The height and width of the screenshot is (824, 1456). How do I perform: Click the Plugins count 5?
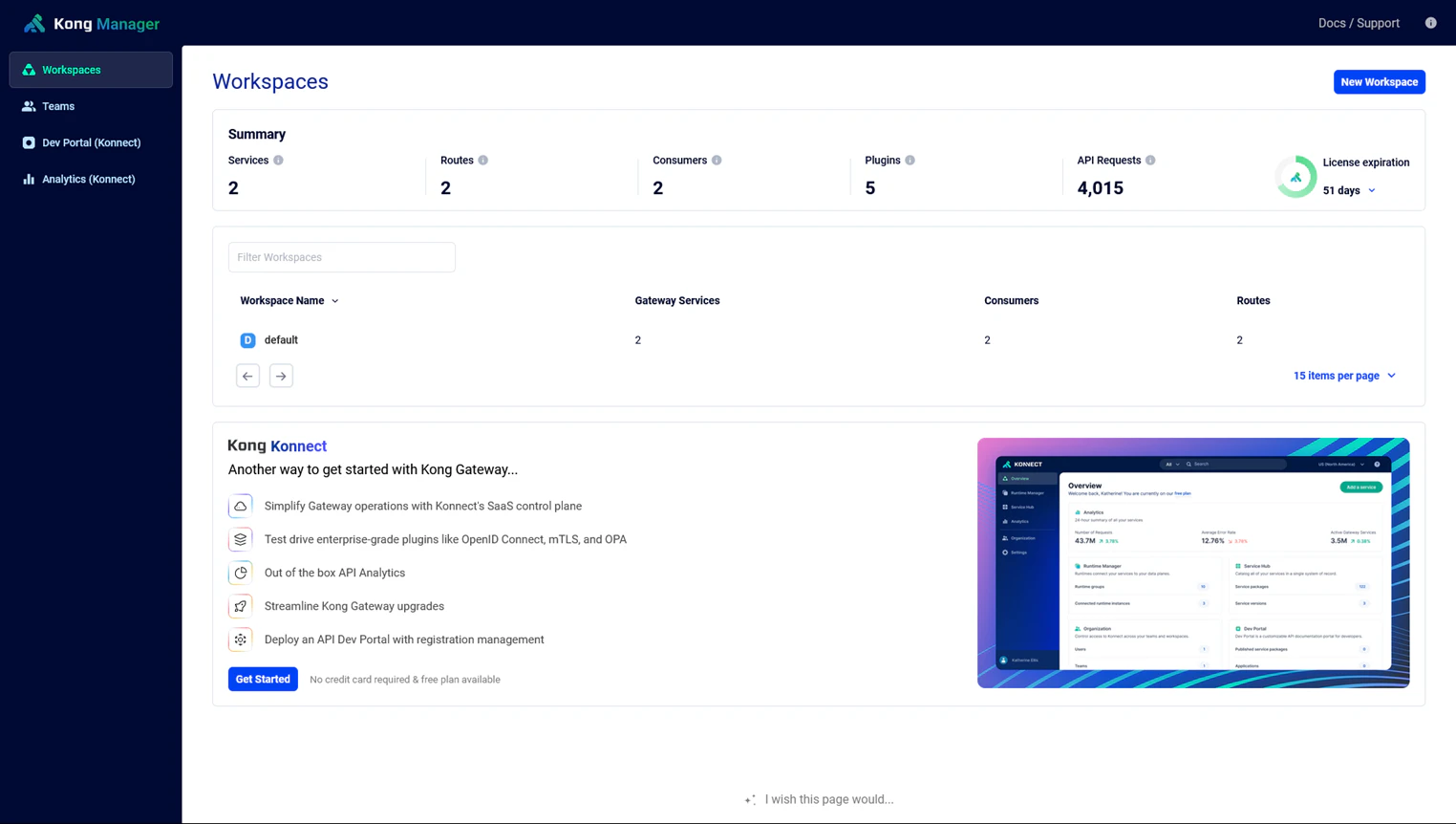870,188
